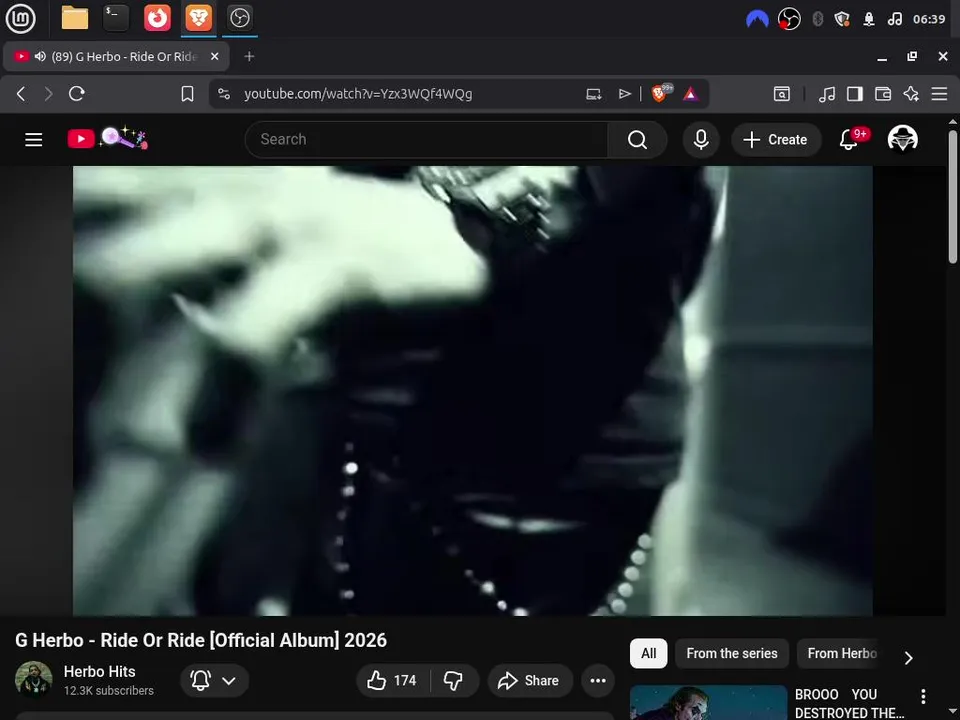Open YouTube notifications bell
960x720 pixels.
pos(850,140)
